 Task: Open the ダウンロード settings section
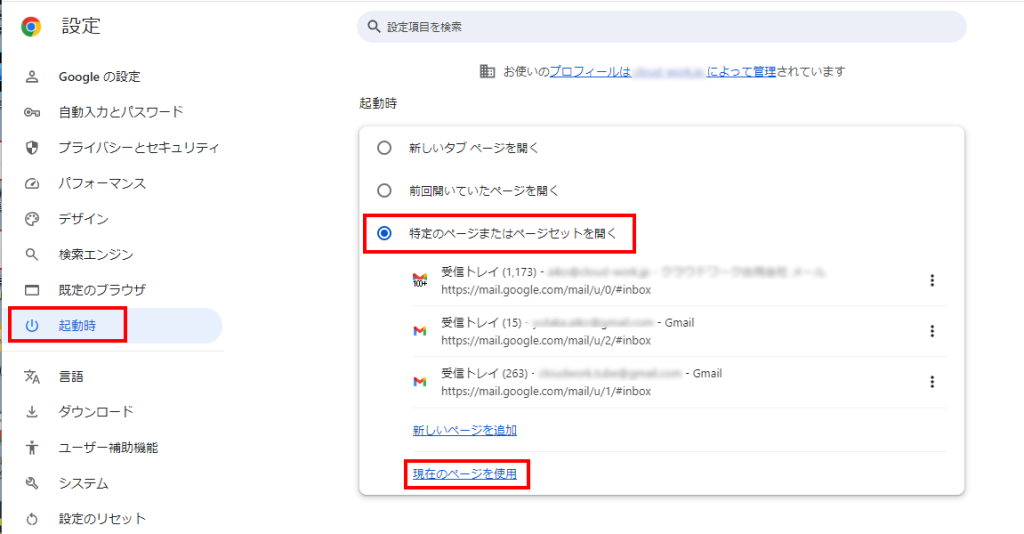[95, 412]
